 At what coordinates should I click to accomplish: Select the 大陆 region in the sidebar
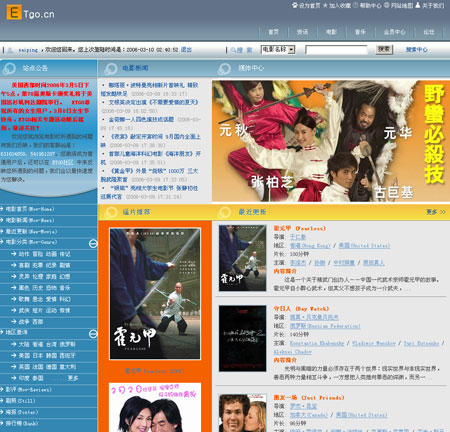(x=24, y=344)
